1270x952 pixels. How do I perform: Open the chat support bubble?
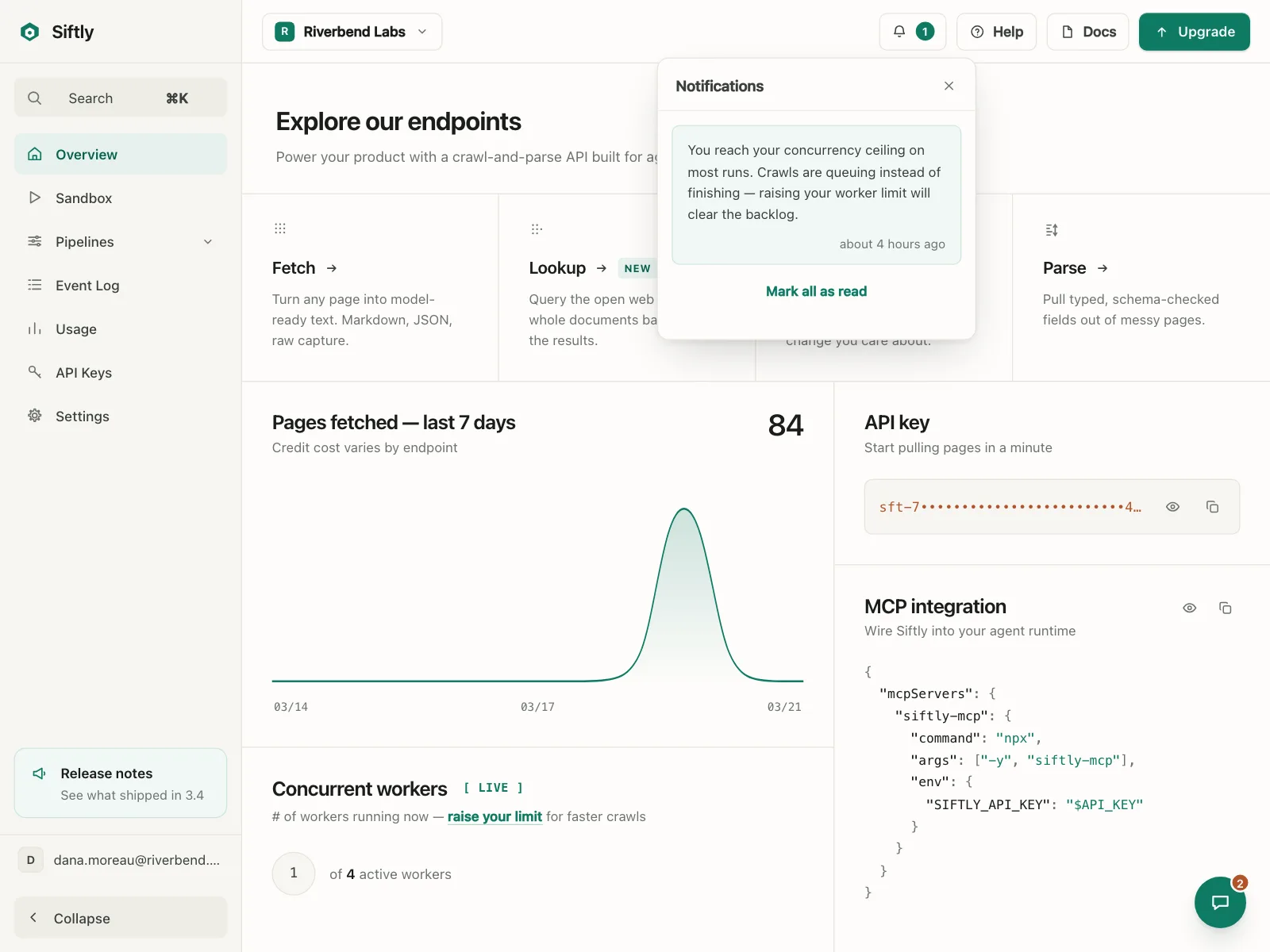[x=1220, y=902]
